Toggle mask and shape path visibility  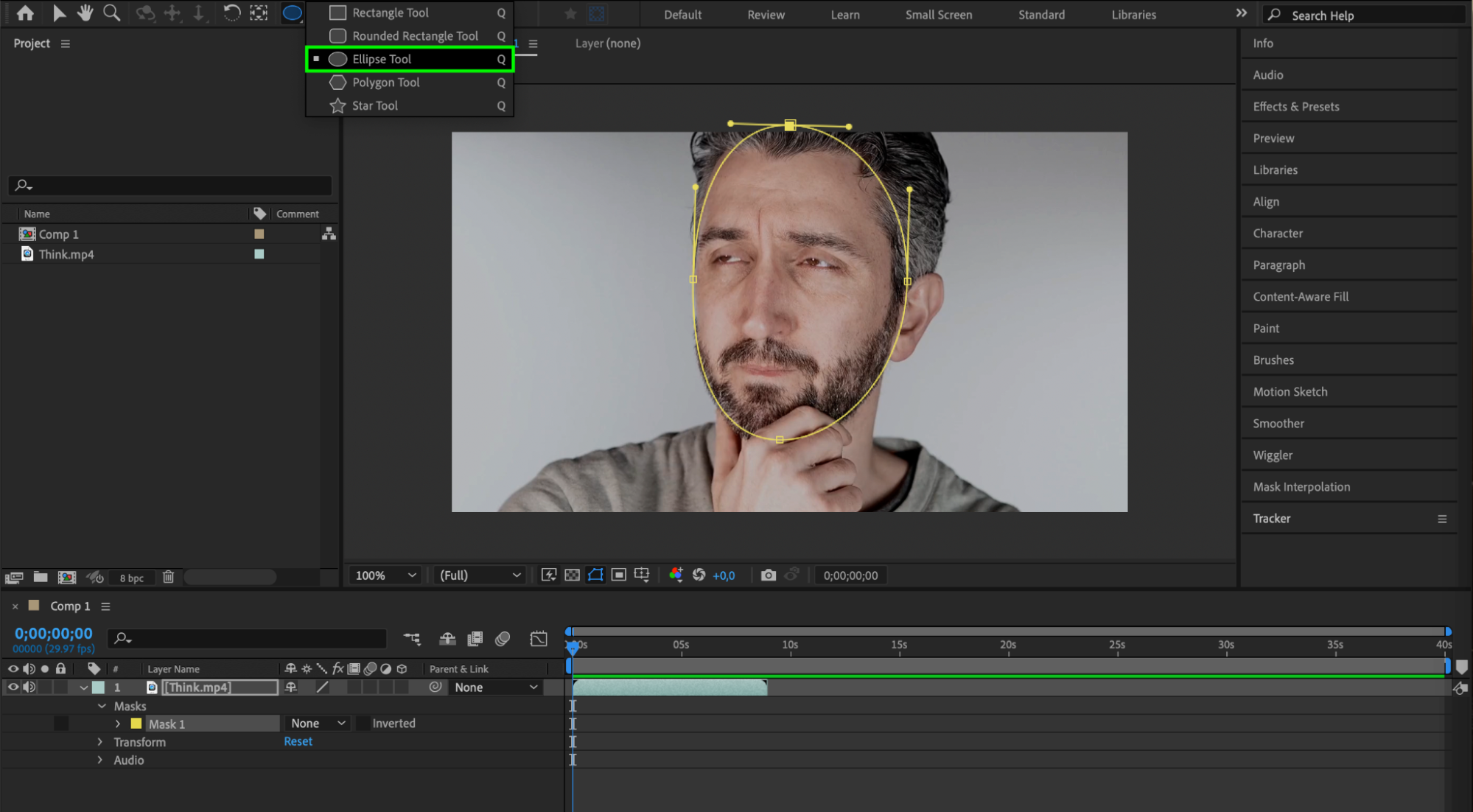tap(595, 575)
